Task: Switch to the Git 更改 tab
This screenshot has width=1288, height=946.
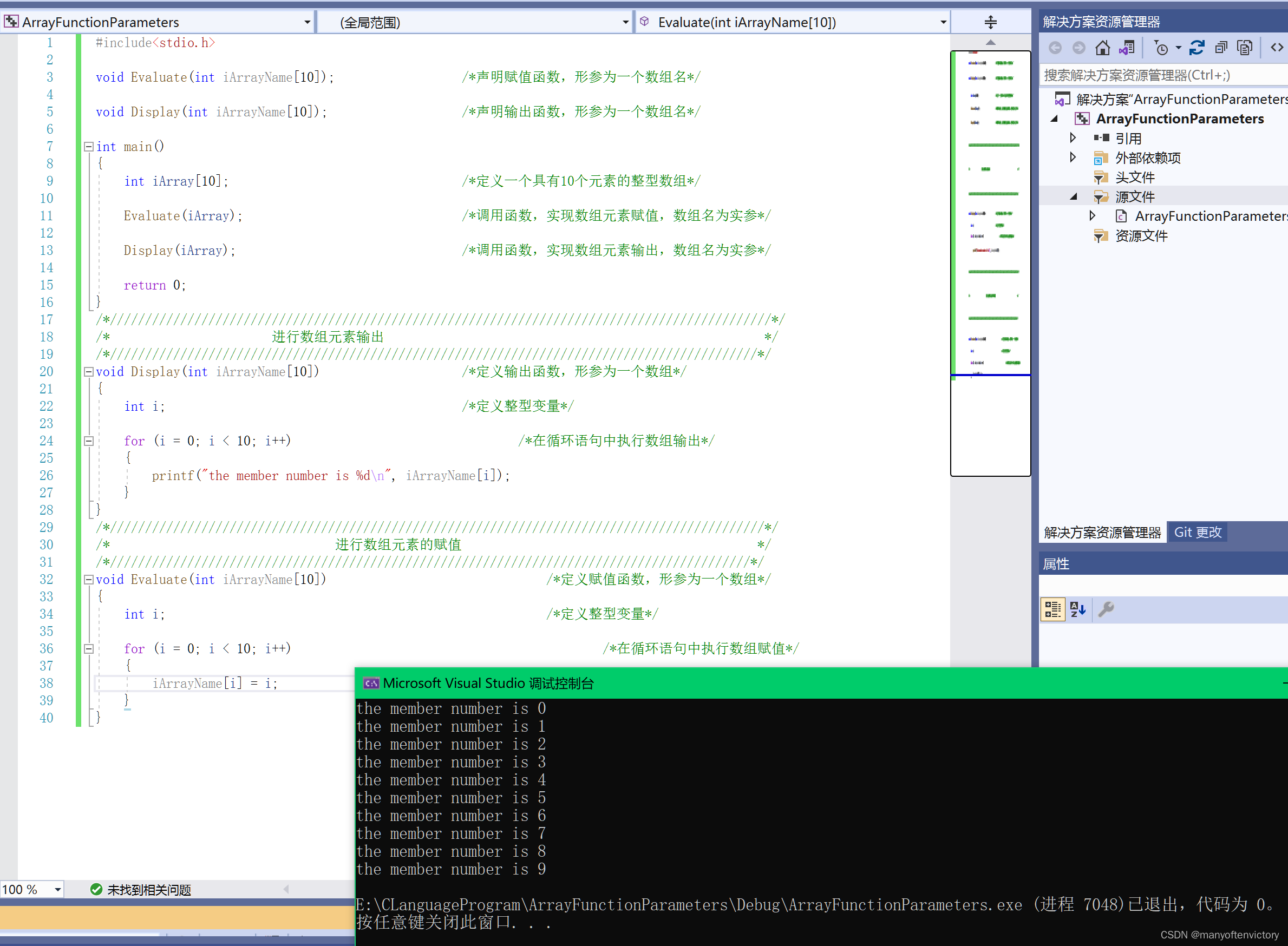Action: [1198, 533]
